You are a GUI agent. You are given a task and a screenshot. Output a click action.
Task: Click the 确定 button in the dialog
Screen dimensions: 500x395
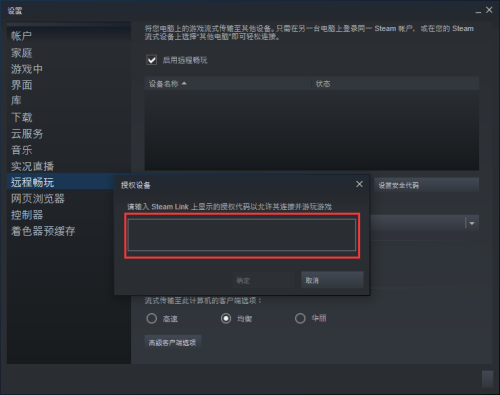[x=263, y=280]
